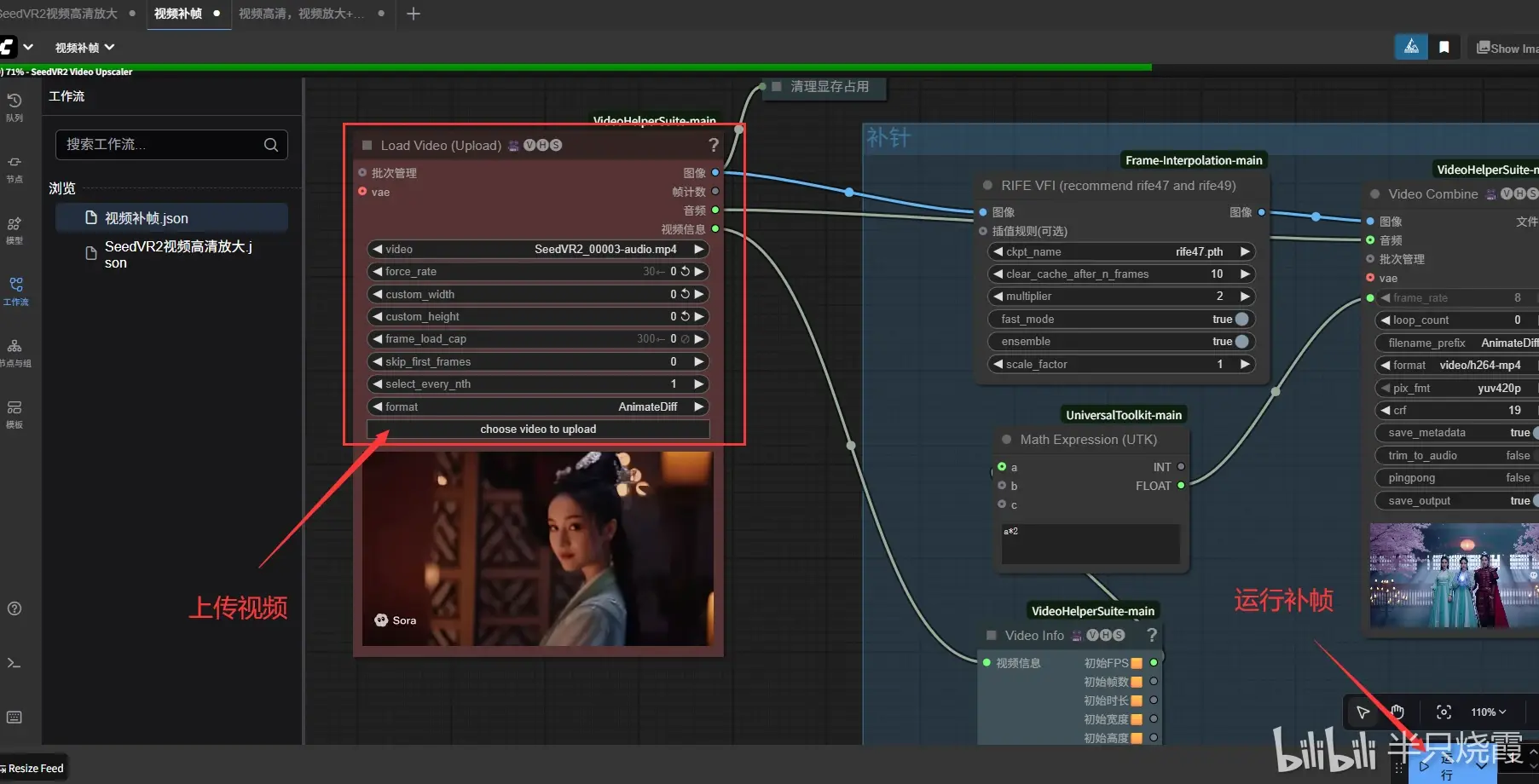
Task: Open the 110% zoom level dropdown
Action: point(1489,712)
